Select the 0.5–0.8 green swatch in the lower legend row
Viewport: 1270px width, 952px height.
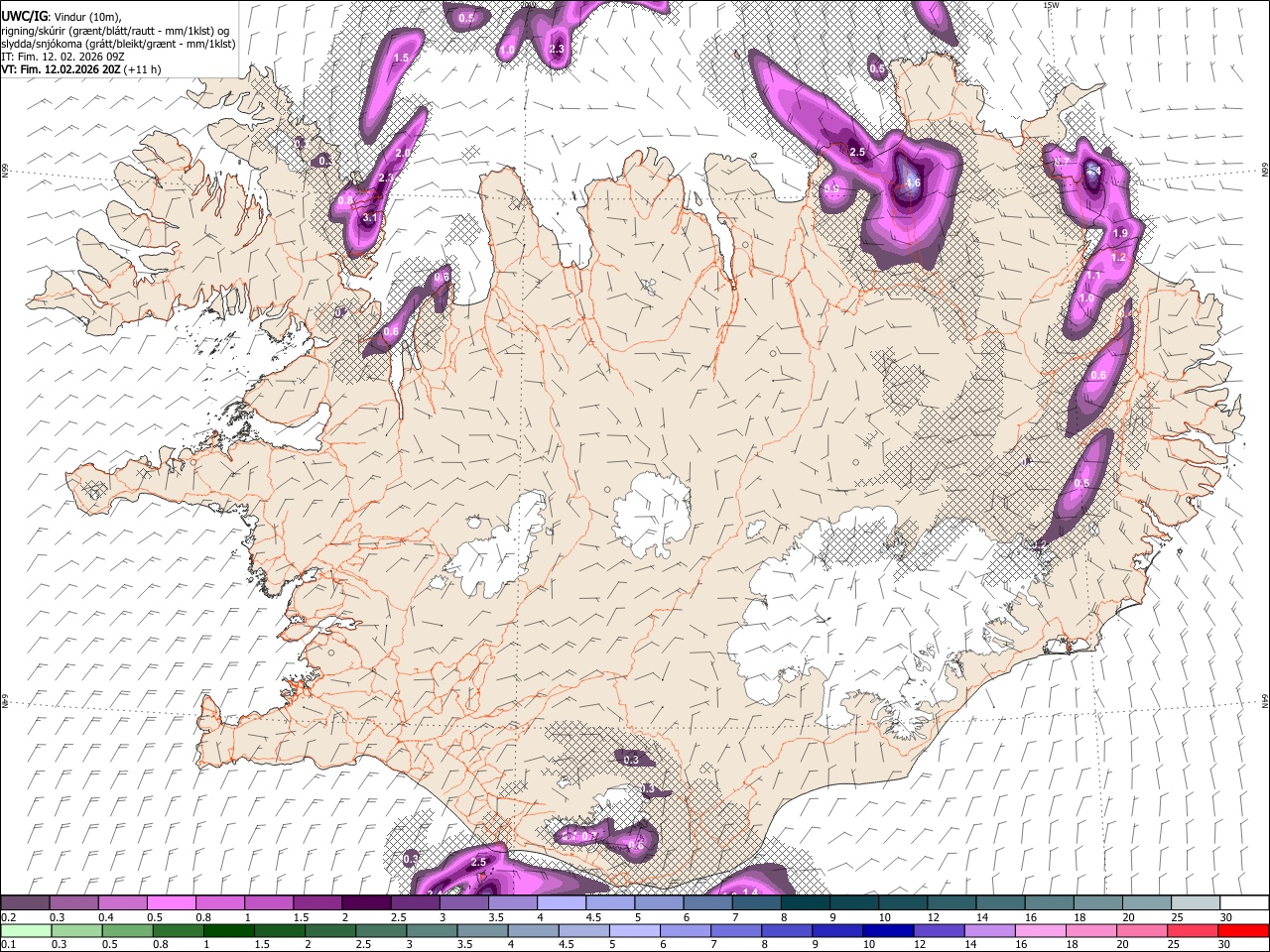coord(127,930)
